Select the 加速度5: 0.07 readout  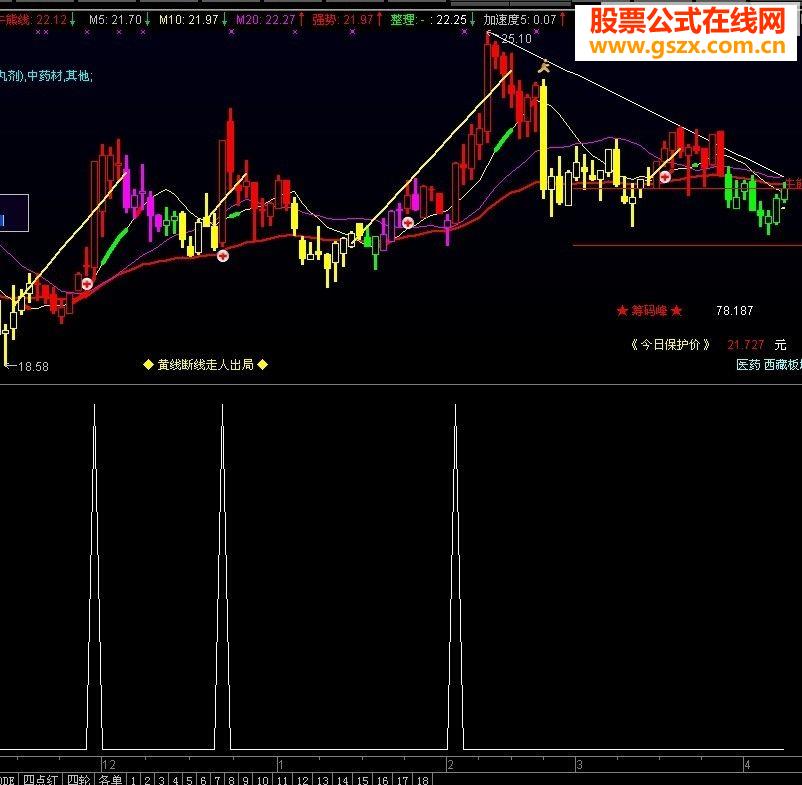pos(520,20)
